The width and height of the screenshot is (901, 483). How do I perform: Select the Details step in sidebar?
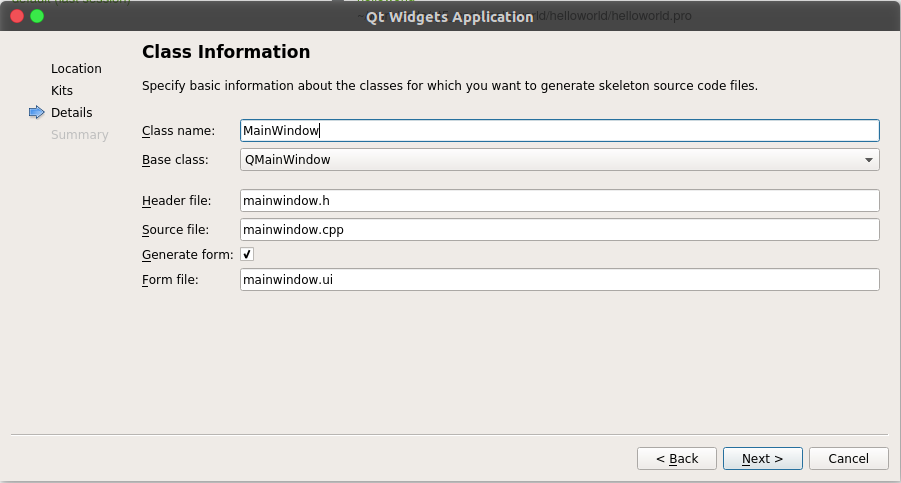(x=72, y=113)
